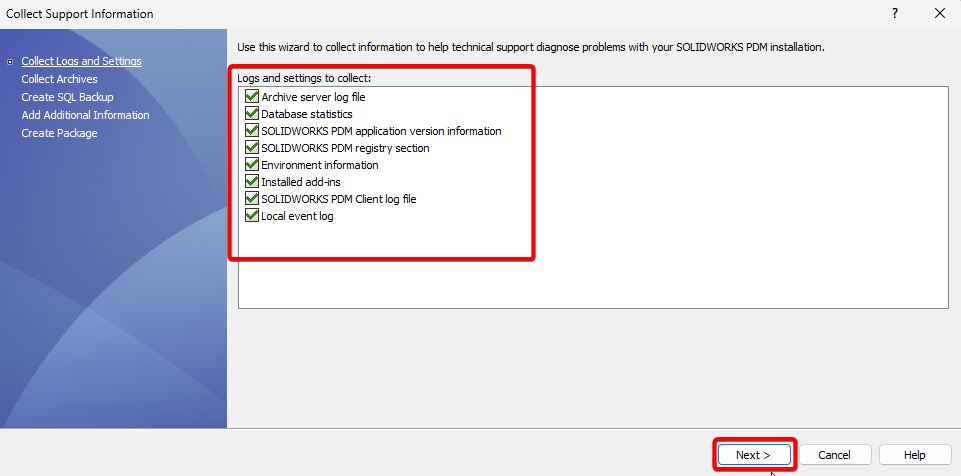Screen dimensions: 961x476
Task: Cancel the Collect Support Information wizard
Action: coord(834,455)
